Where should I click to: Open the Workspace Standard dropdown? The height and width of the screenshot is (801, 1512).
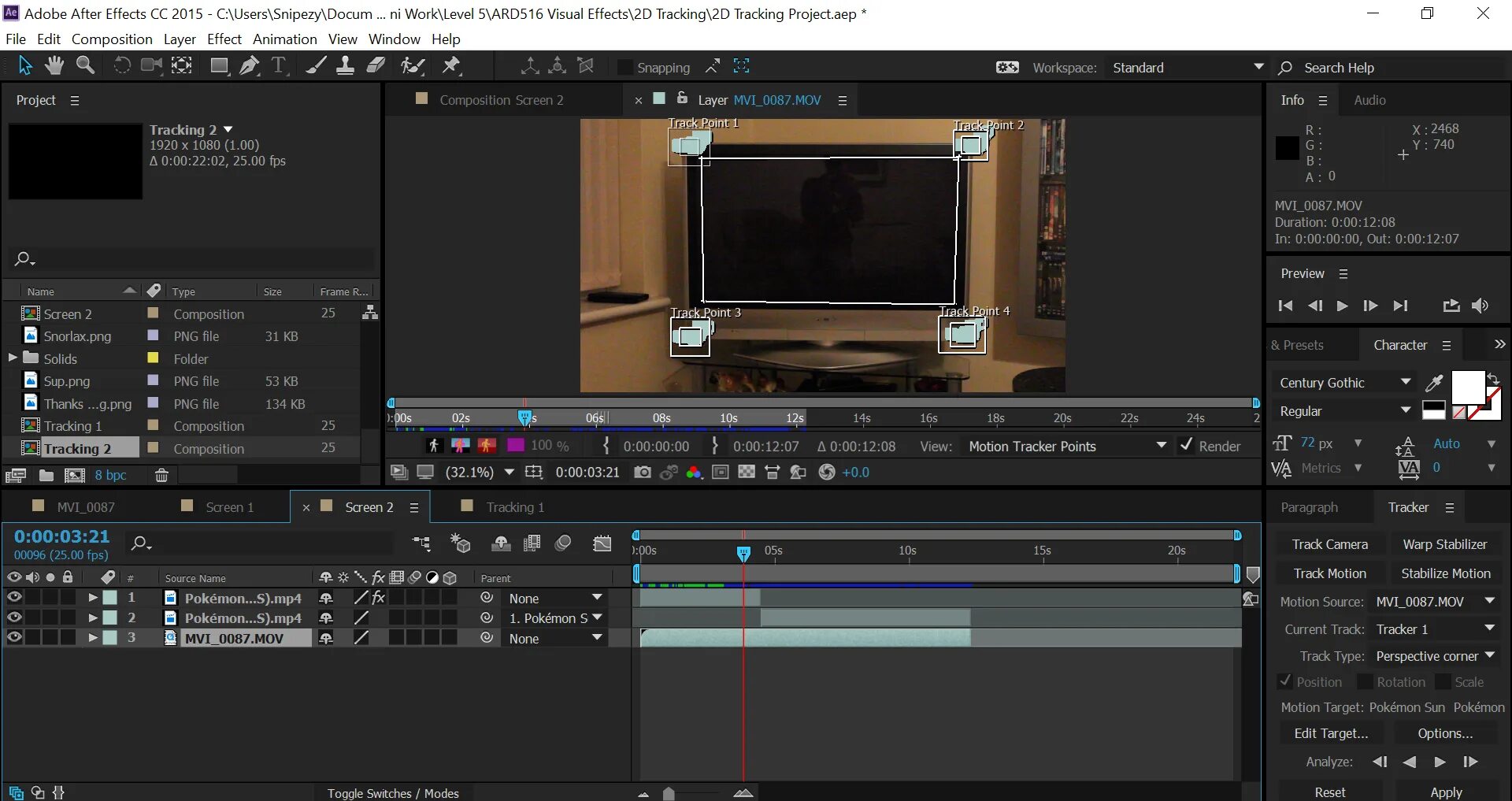click(1187, 68)
